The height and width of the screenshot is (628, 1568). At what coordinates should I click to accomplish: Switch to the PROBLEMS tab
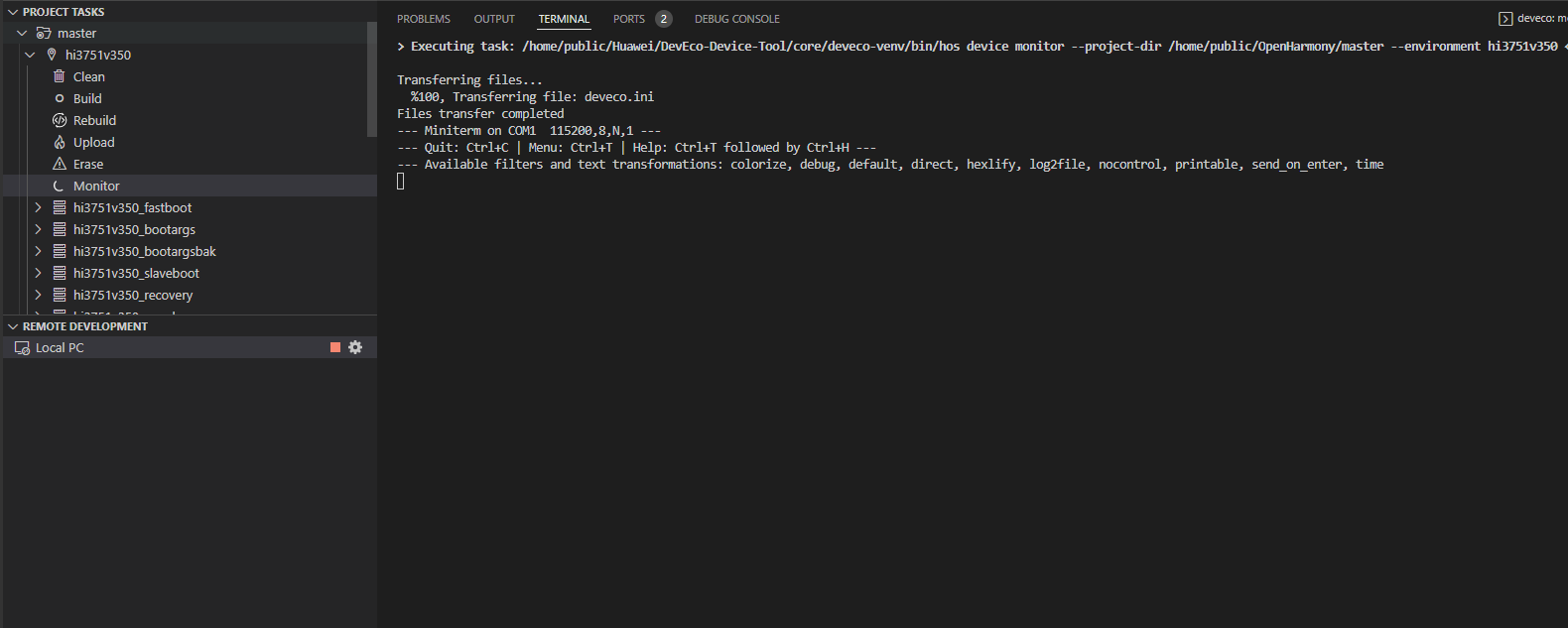424,19
